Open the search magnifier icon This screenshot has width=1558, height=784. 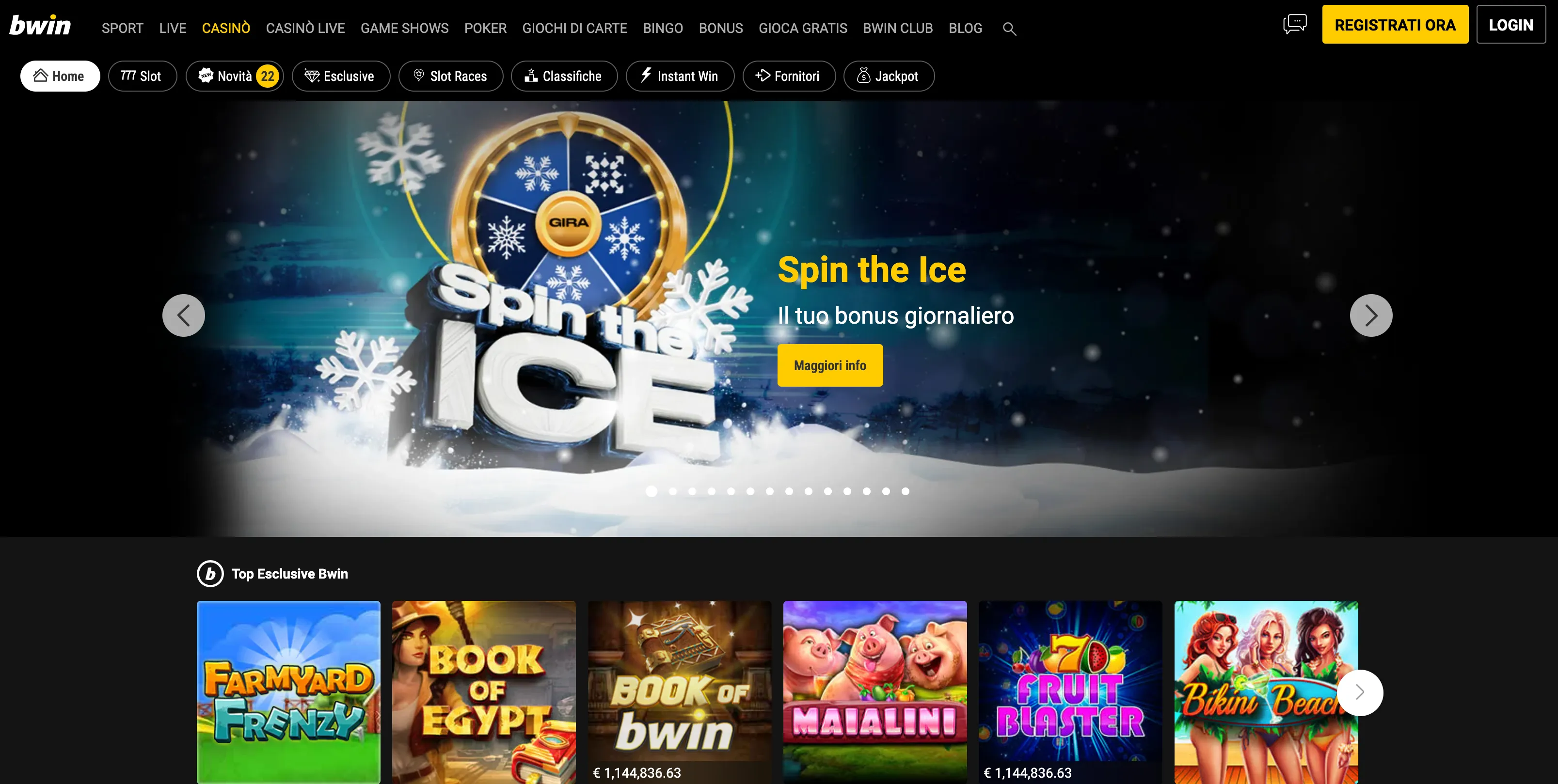[1009, 29]
